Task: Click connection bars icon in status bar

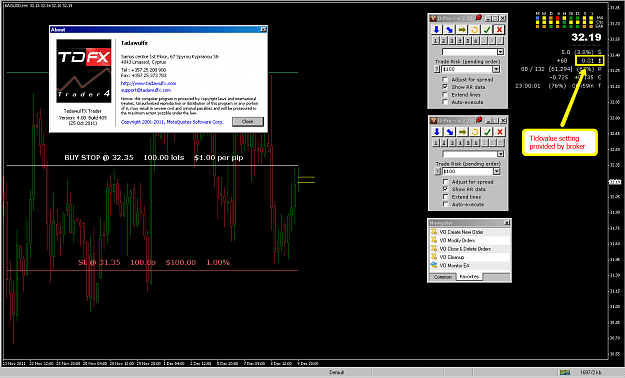Action: (x=565, y=372)
